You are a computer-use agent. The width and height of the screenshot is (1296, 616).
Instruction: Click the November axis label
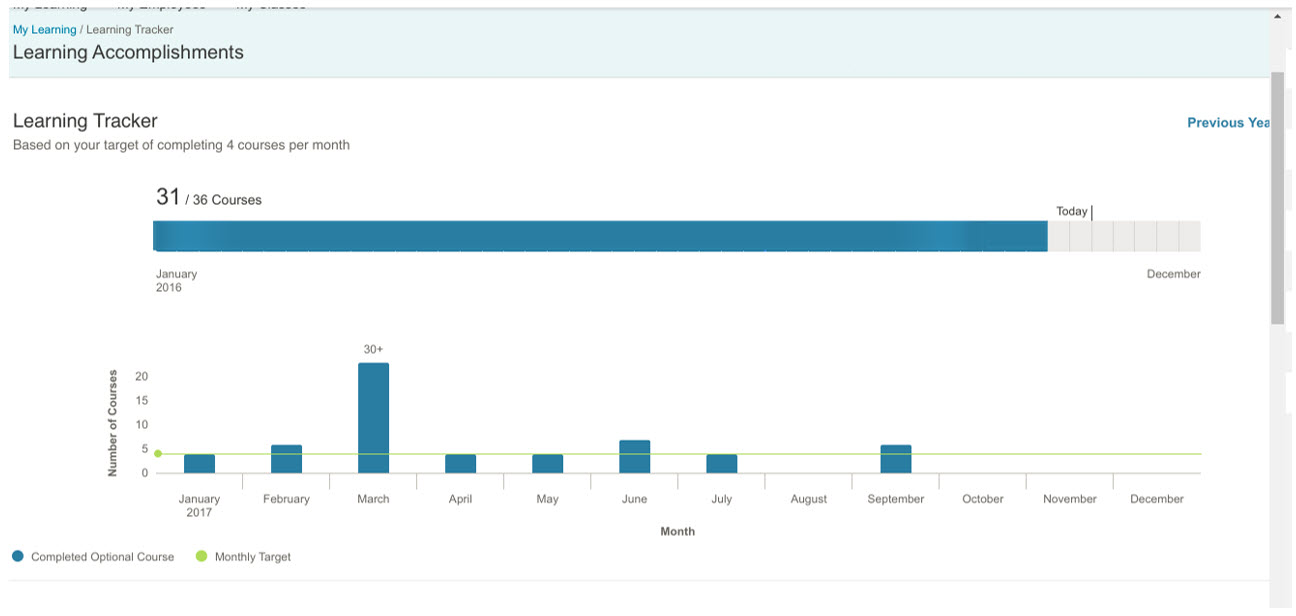[1070, 499]
